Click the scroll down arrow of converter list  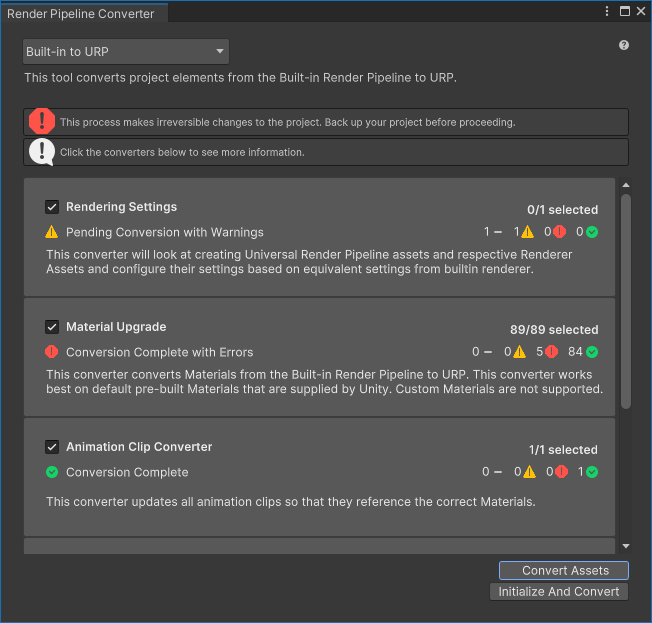click(x=626, y=546)
